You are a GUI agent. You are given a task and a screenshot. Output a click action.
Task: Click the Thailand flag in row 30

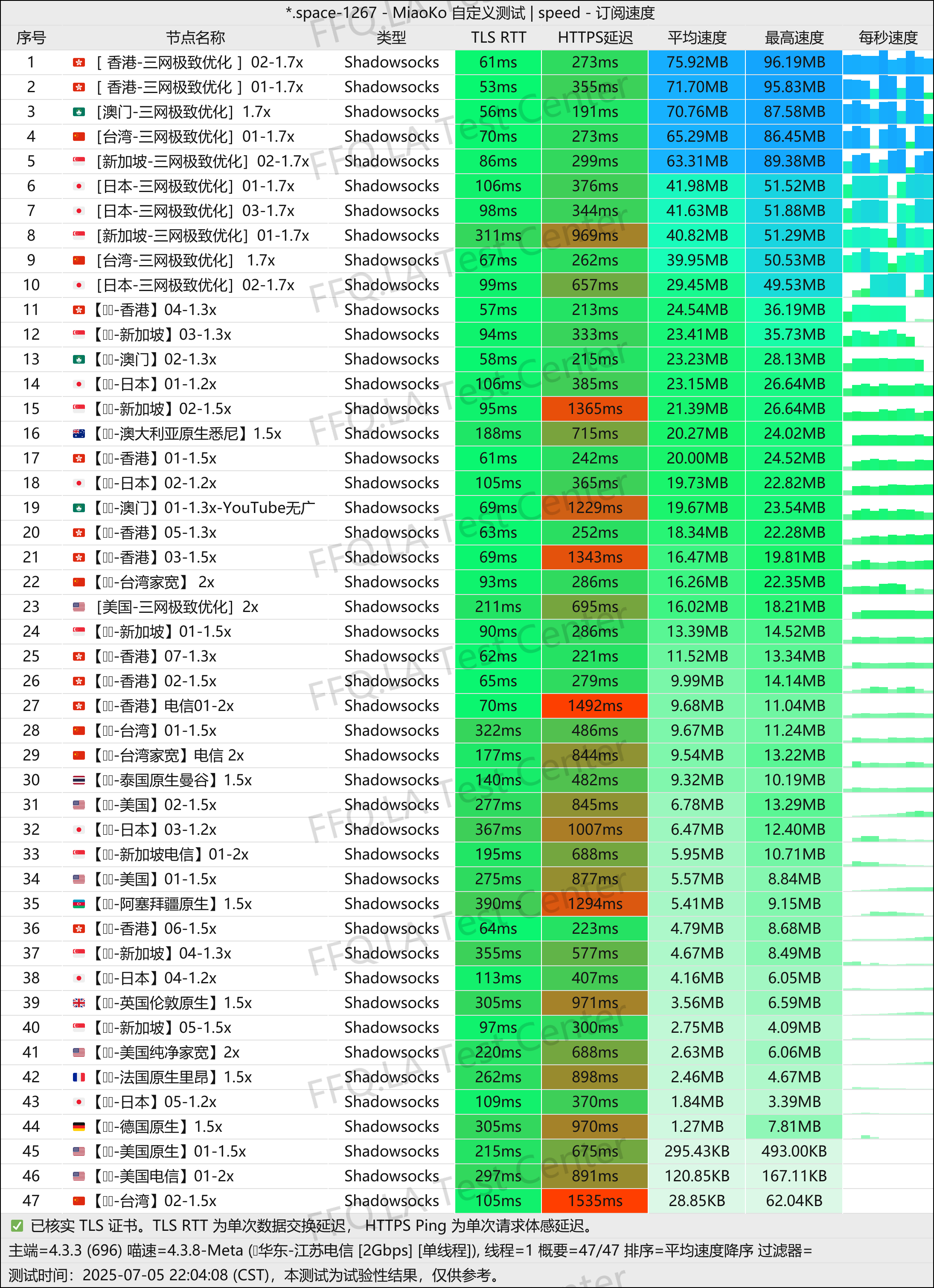coord(79,780)
